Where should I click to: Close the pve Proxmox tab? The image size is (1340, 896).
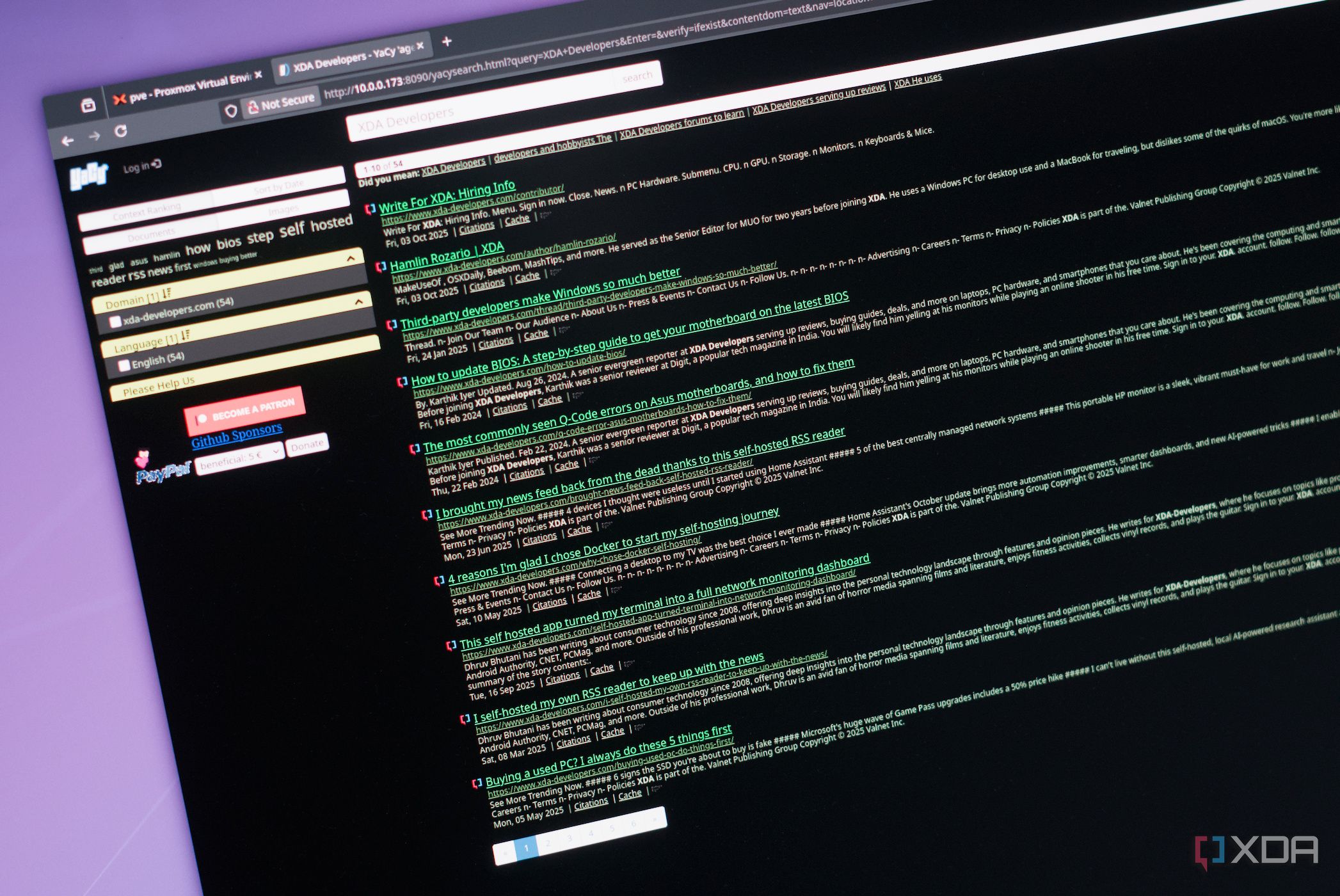[x=258, y=75]
